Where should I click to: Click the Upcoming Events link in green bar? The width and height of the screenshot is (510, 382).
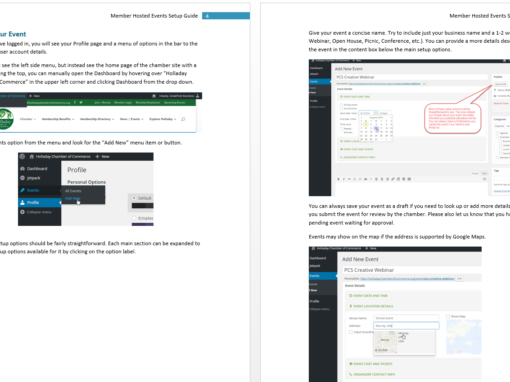[174, 102]
